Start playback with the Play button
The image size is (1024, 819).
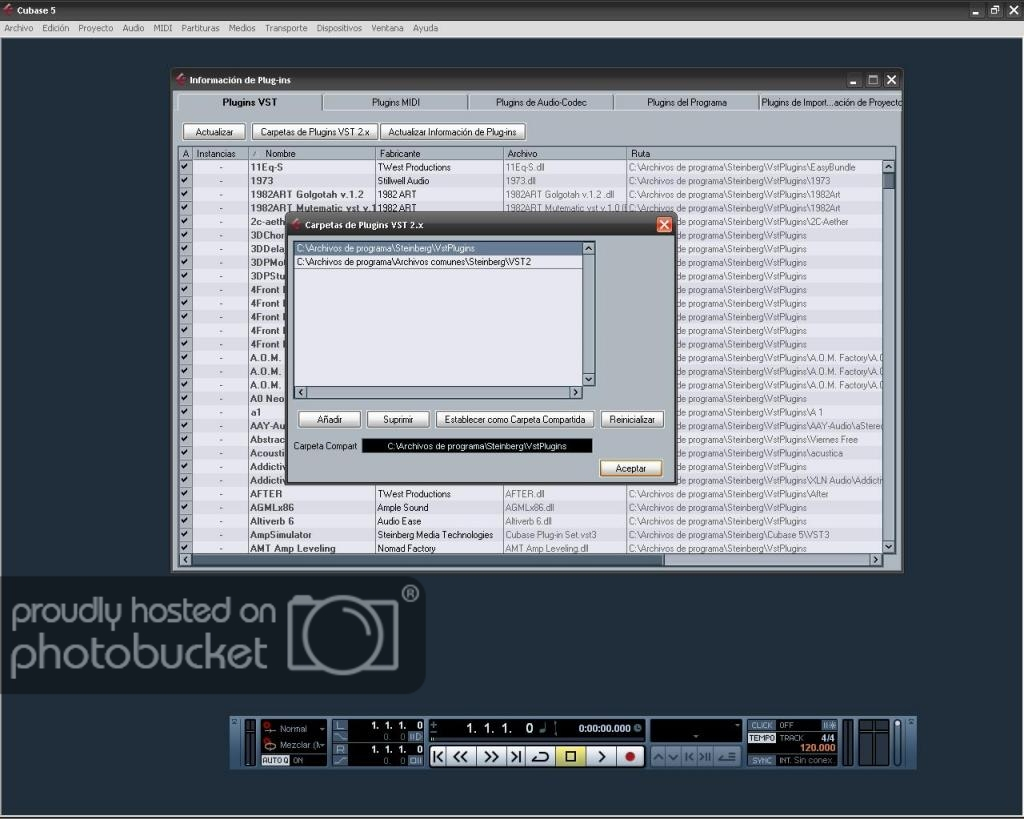(x=601, y=756)
